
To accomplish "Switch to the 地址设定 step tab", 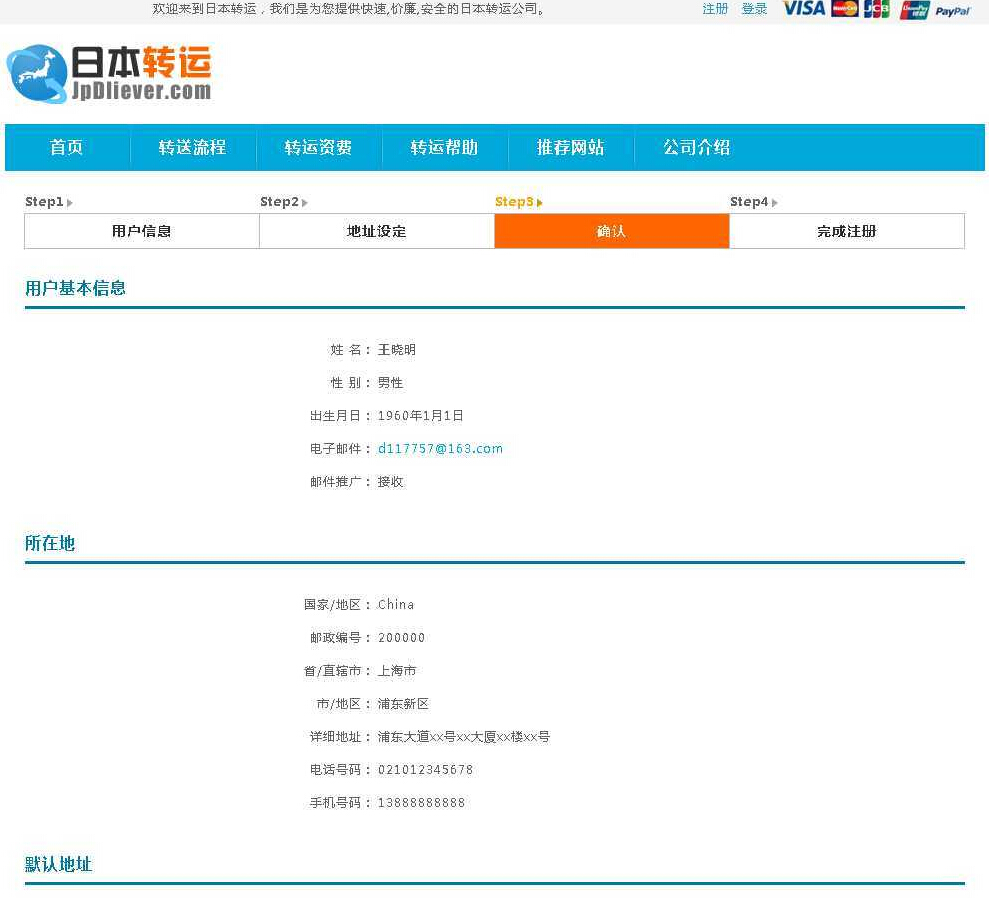I will (377, 231).
